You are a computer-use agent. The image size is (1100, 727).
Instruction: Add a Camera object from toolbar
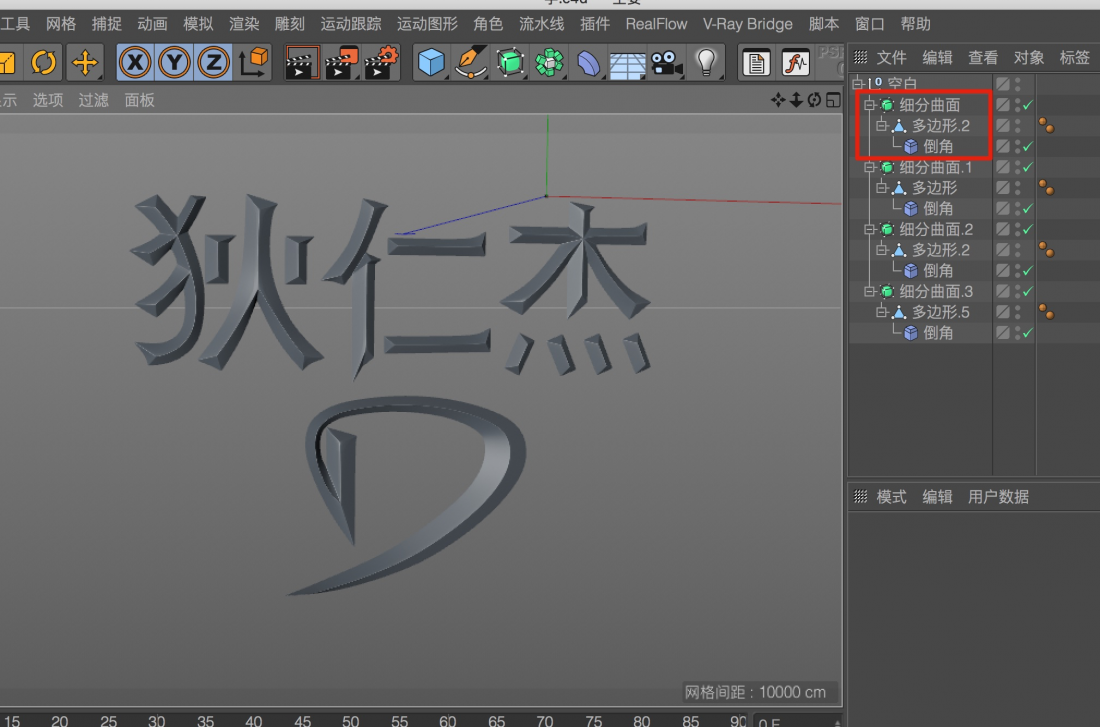tap(666, 63)
